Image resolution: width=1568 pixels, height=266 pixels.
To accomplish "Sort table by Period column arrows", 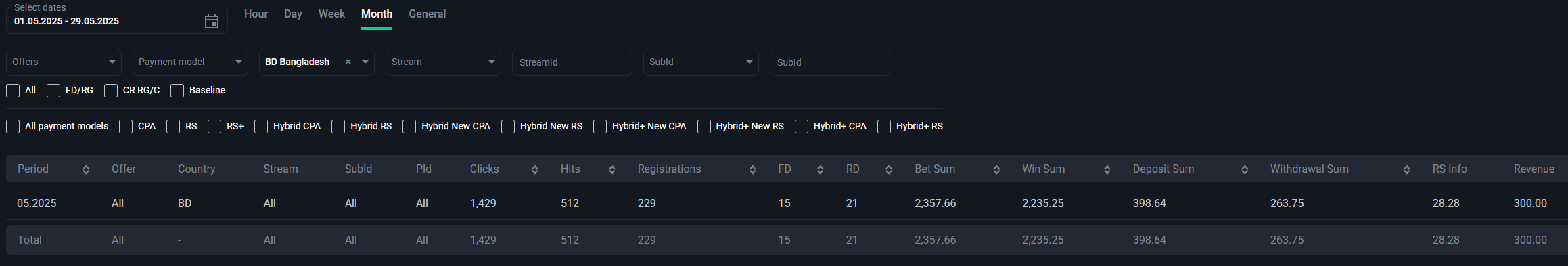I will point(86,169).
